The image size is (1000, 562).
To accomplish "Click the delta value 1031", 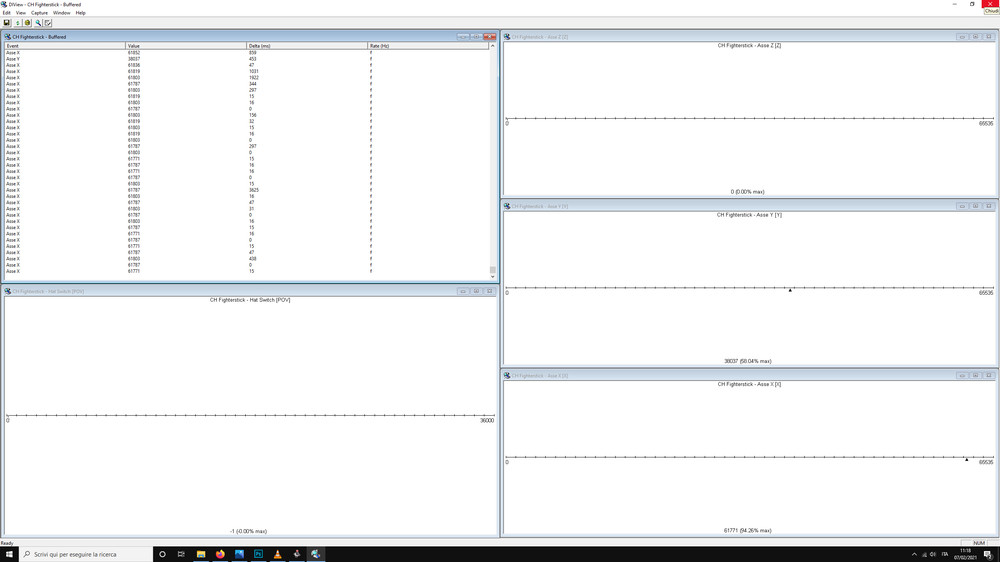I will [x=254, y=71].
